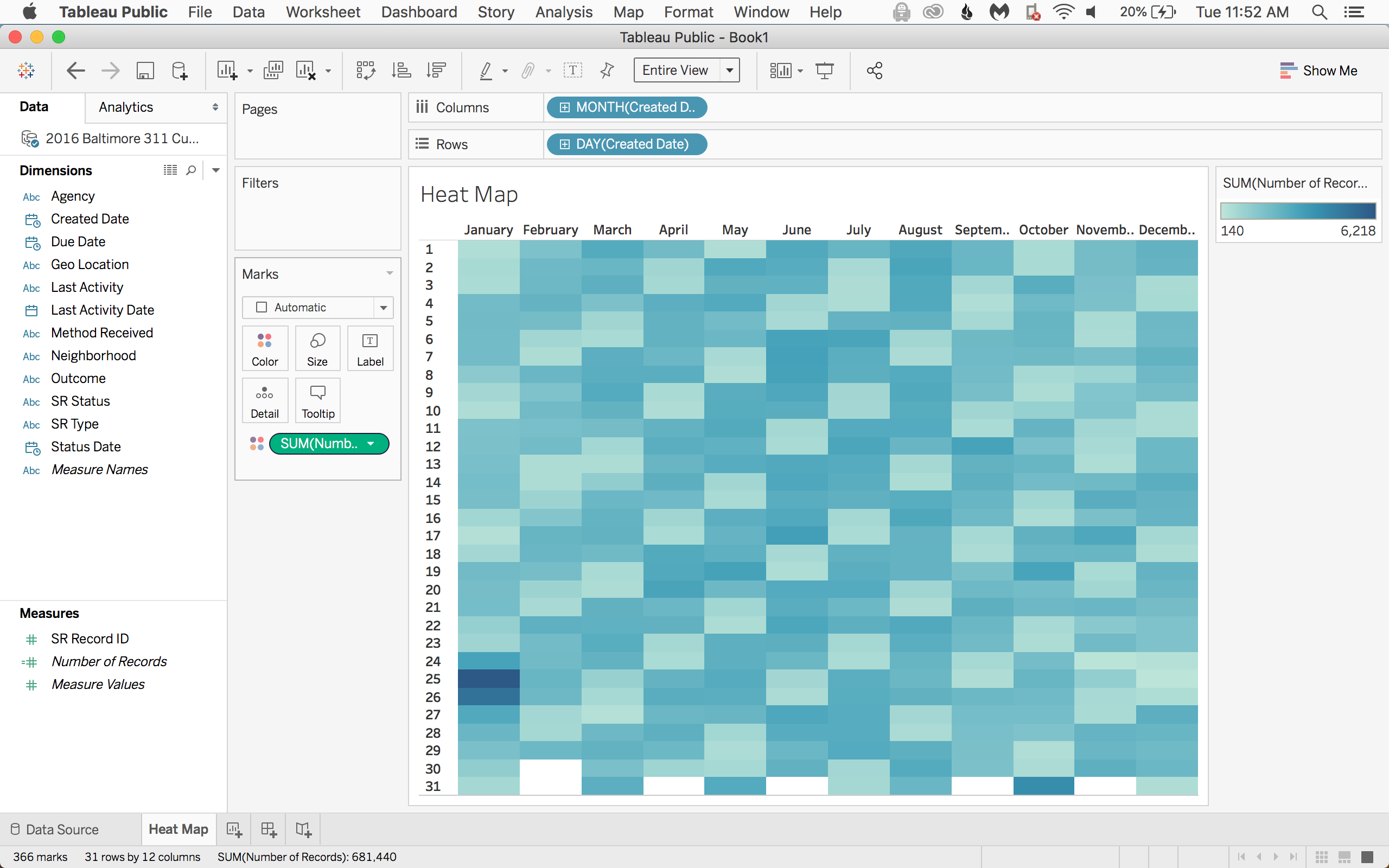This screenshot has height=868, width=1389.
Task: Sort descending toolbar icon
Action: click(436, 71)
